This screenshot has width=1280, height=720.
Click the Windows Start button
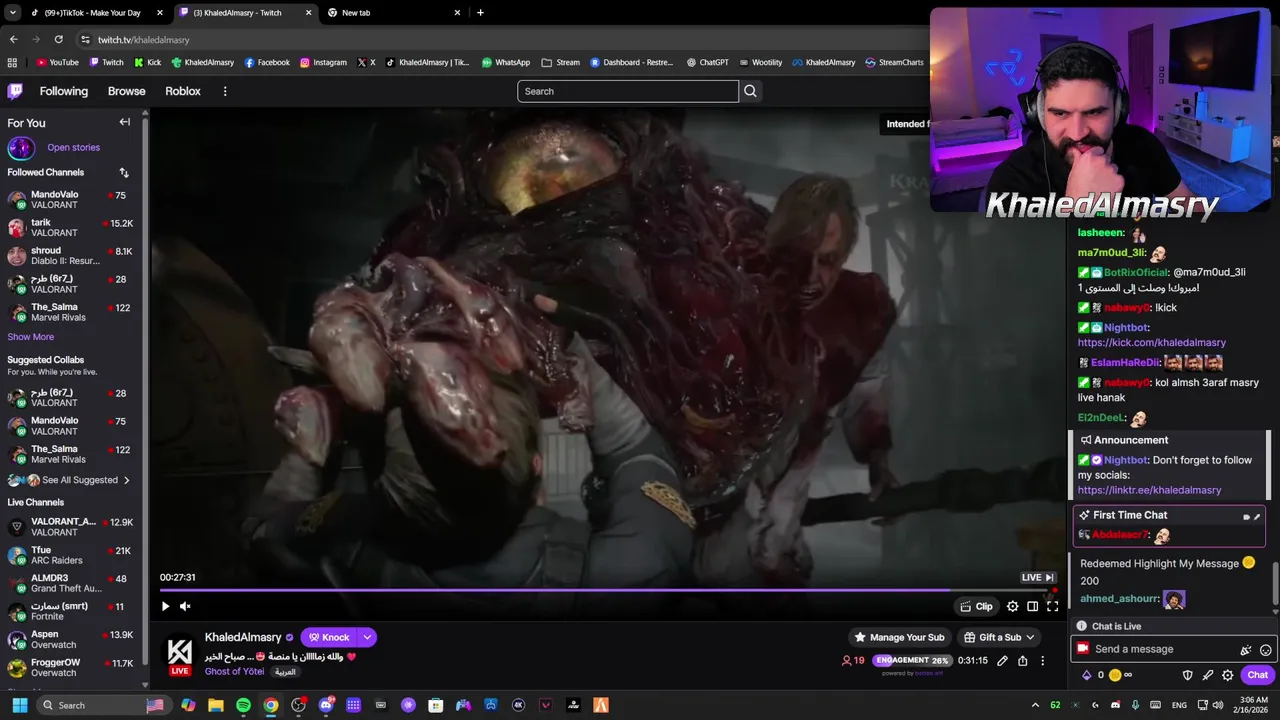click(19, 705)
